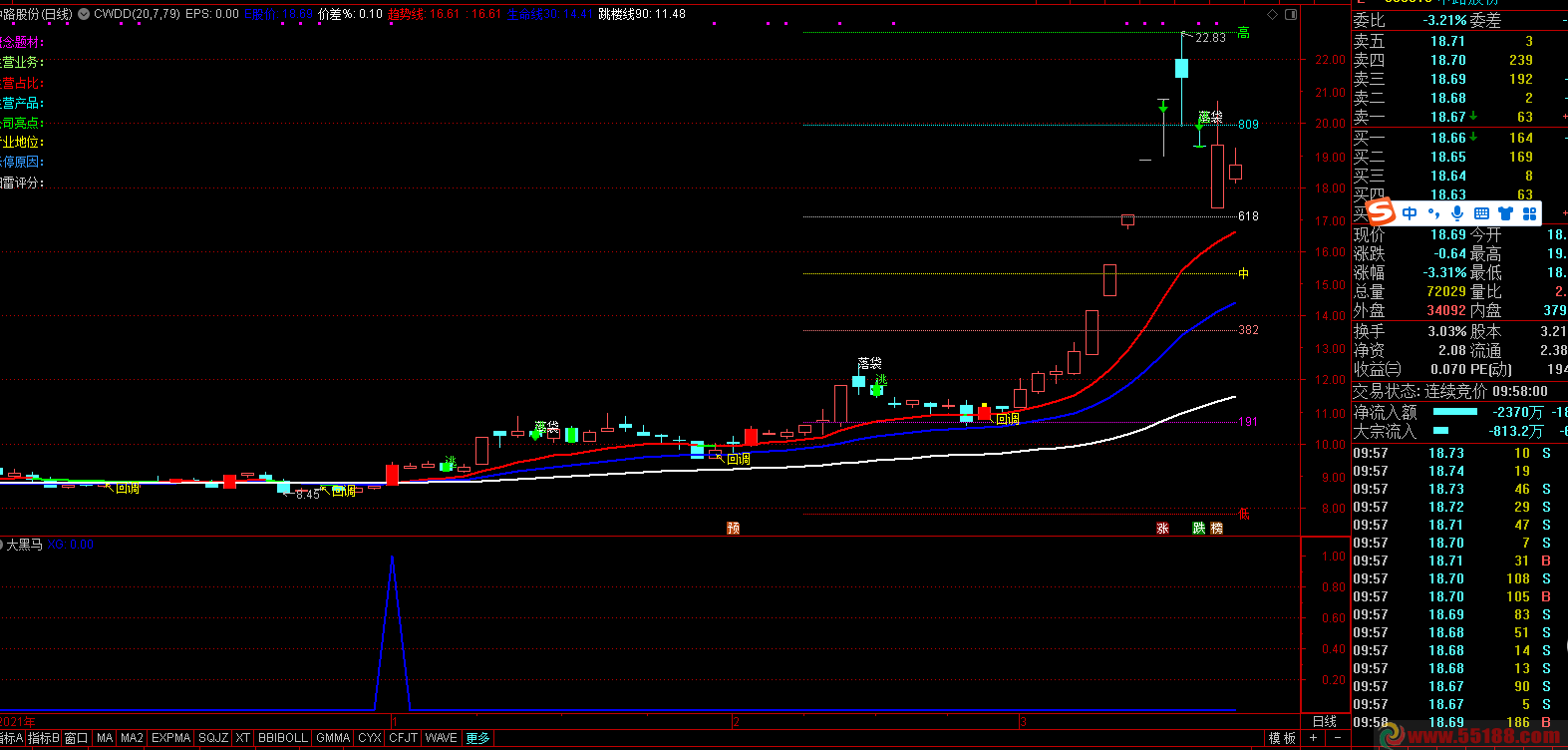Open Sogou toolbox grid icon
The width and height of the screenshot is (1568, 750).
[1529, 212]
